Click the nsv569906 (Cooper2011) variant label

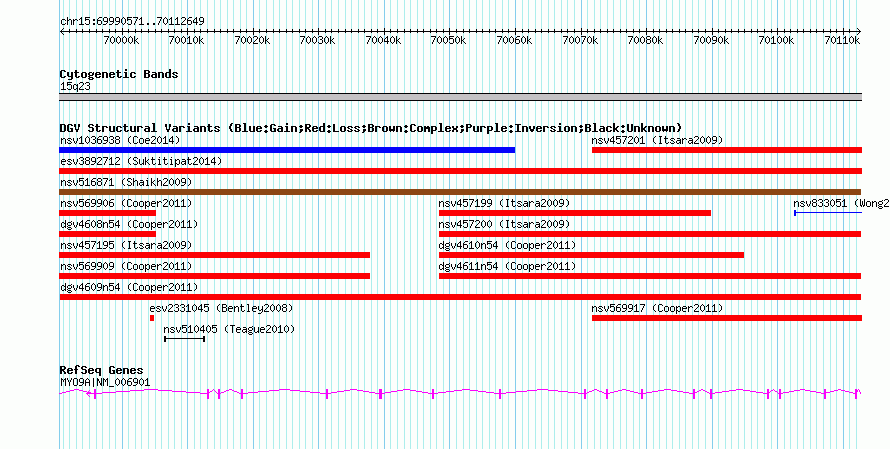126,203
